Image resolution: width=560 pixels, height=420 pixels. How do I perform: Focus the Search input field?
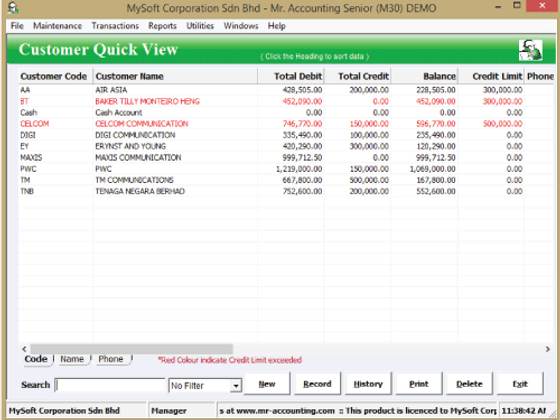pyautogui.click(x=110, y=385)
